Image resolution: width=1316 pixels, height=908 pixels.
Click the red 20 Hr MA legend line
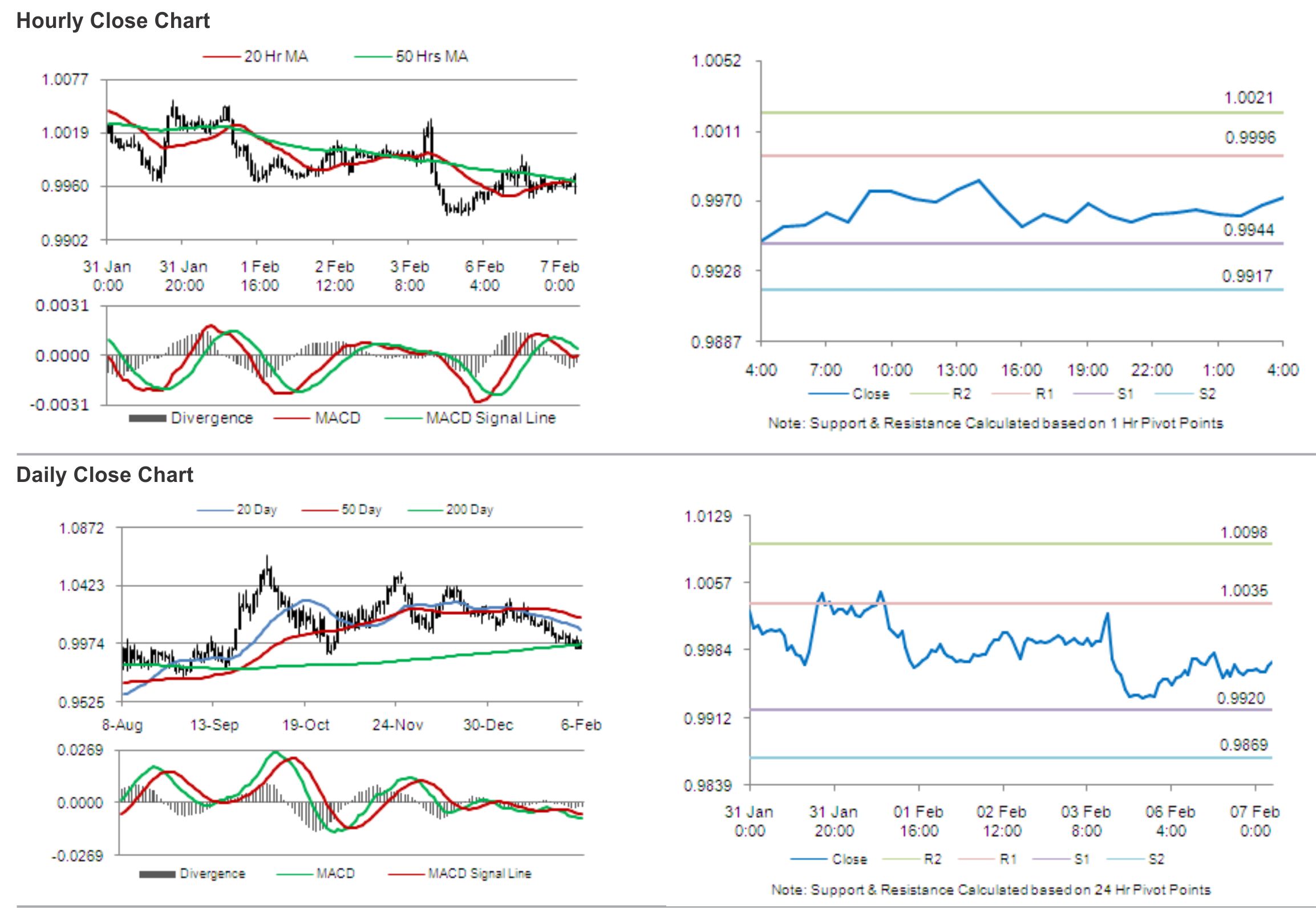pos(222,57)
